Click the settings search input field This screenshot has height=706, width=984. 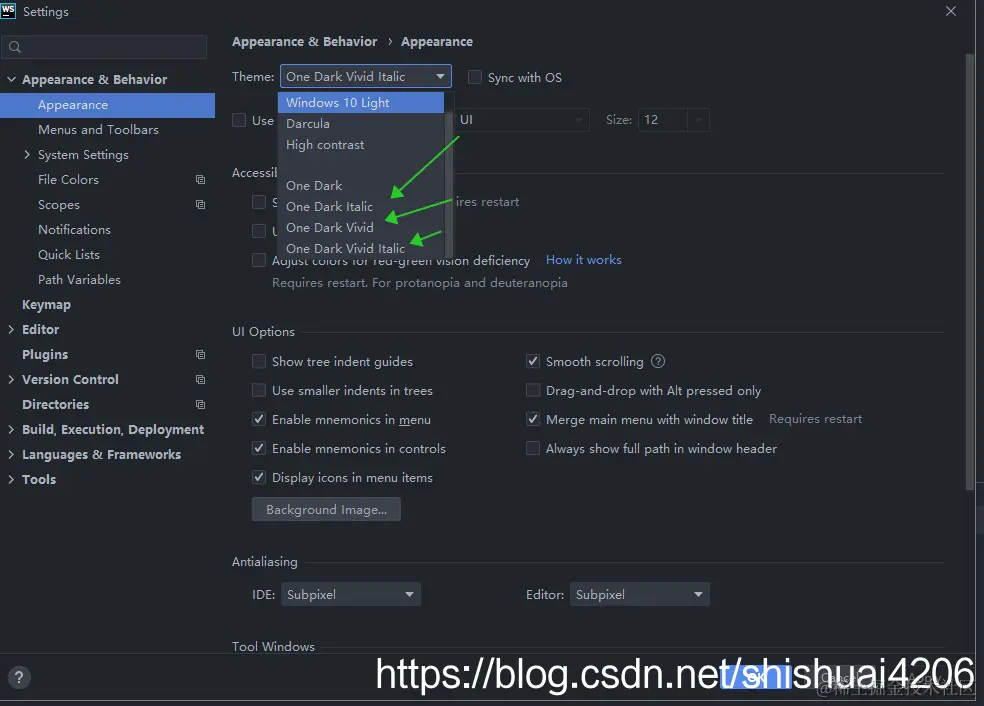104,47
